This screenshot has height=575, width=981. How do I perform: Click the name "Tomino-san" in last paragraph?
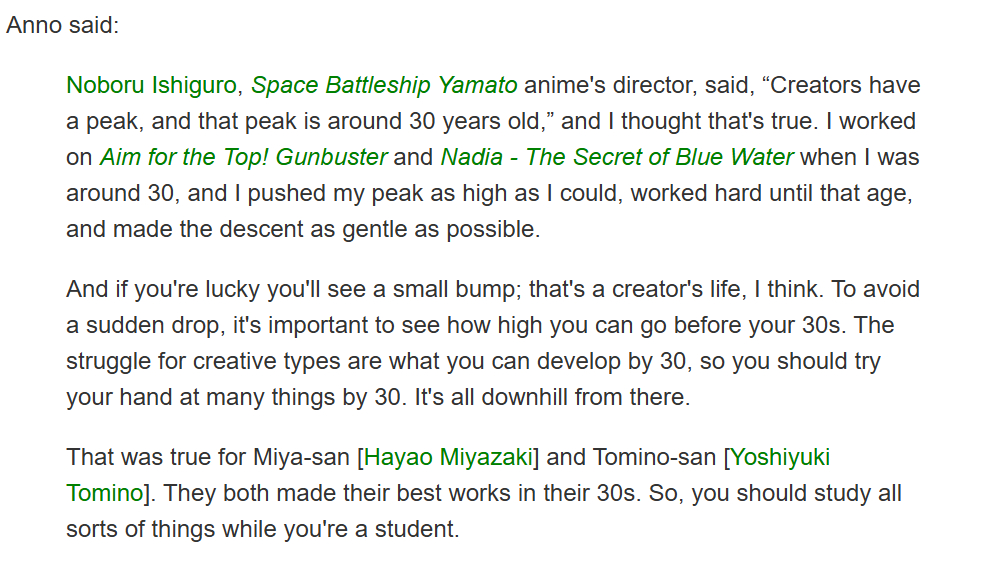[x=655, y=458]
